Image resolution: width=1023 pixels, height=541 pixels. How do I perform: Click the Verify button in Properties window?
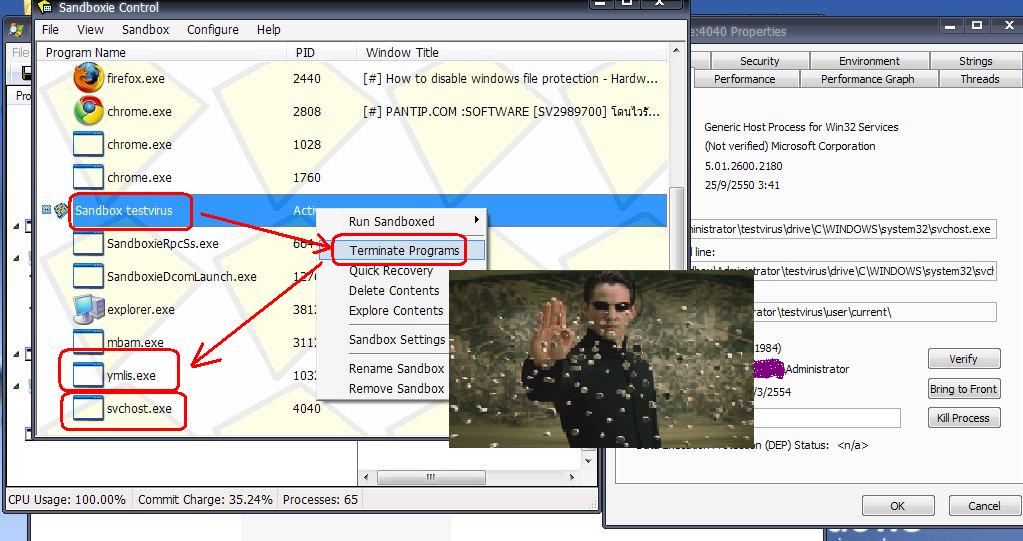(964, 359)
